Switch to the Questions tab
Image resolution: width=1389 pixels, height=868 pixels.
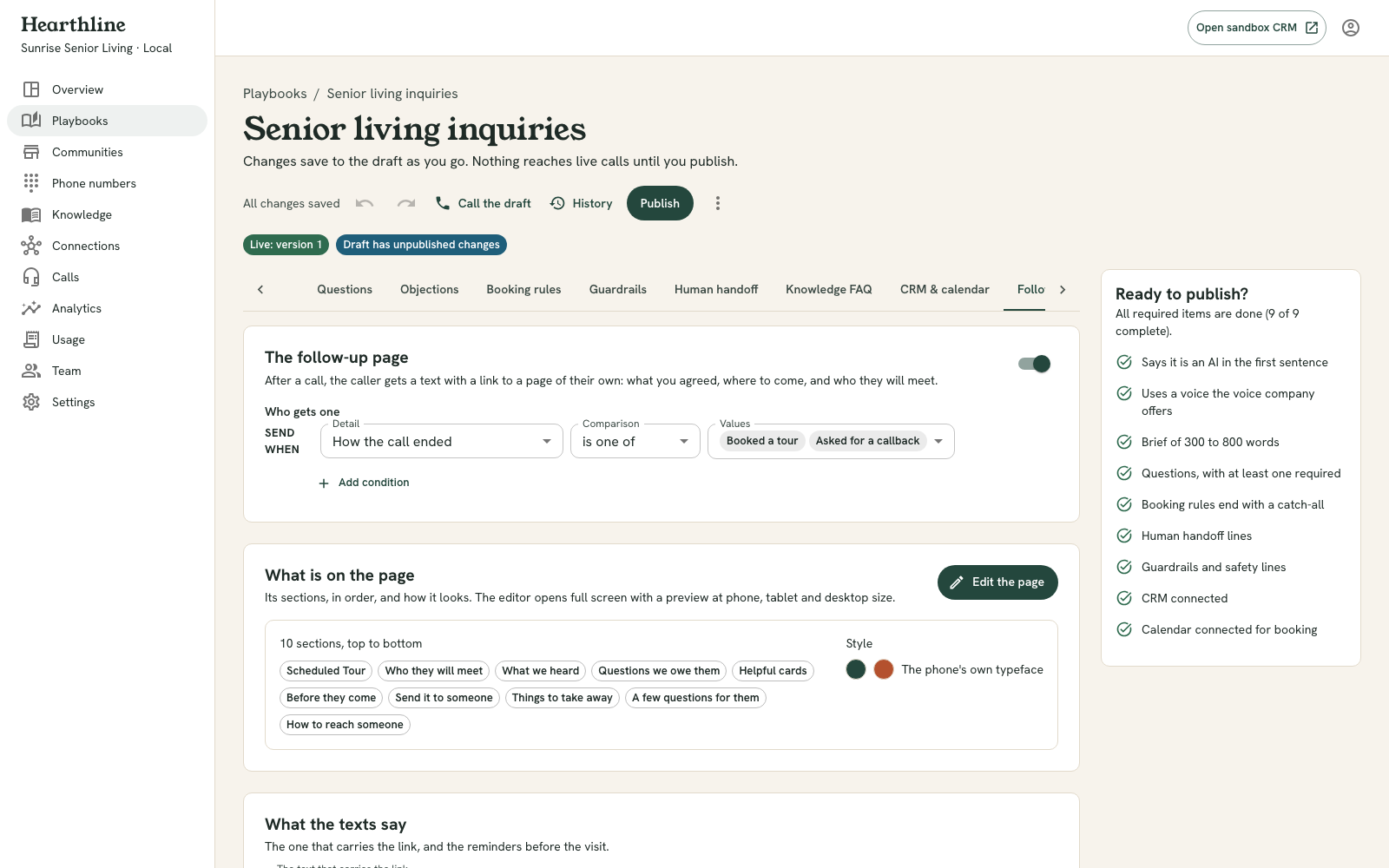[x=345, y=289]
